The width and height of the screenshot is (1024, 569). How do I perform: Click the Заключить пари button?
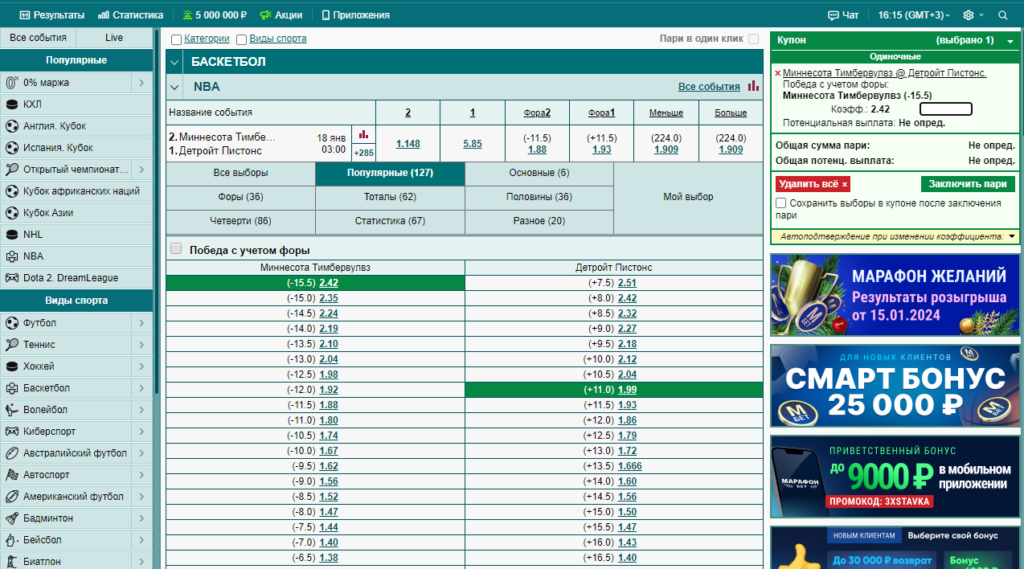[x=967, y=184]
